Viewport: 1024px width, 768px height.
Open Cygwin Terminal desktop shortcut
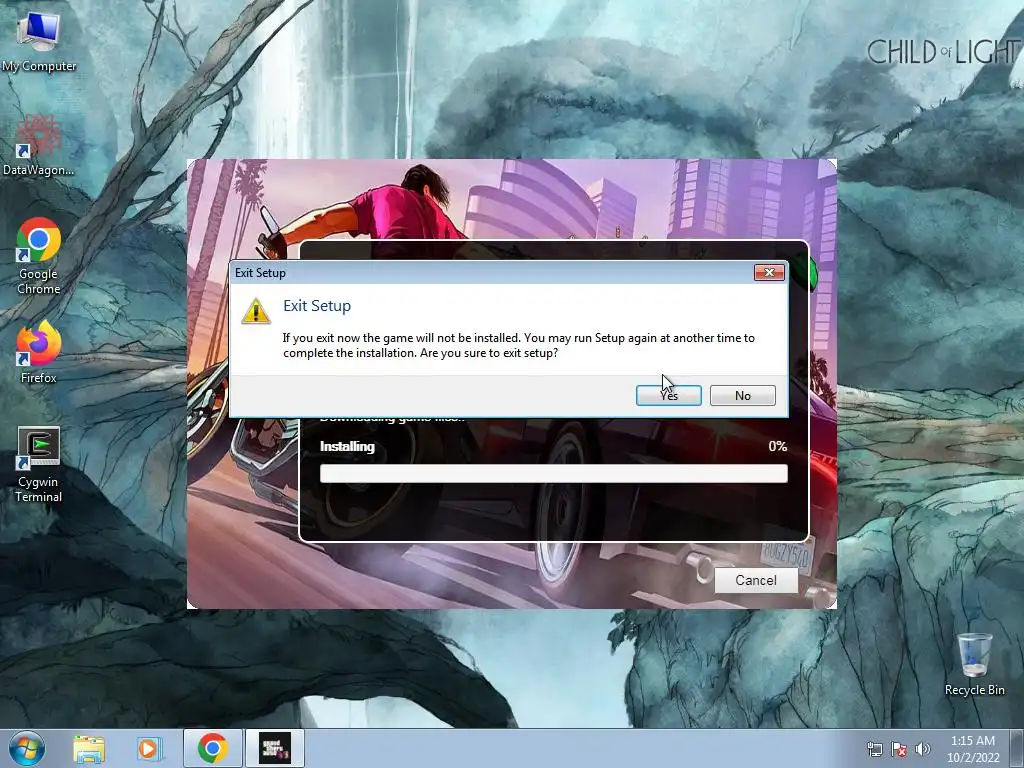[39, 464]
